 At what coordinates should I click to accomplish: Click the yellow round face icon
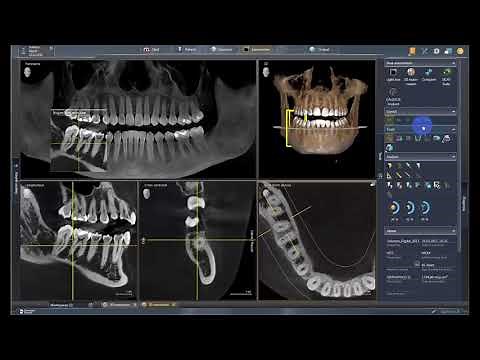tap(460, 51)
